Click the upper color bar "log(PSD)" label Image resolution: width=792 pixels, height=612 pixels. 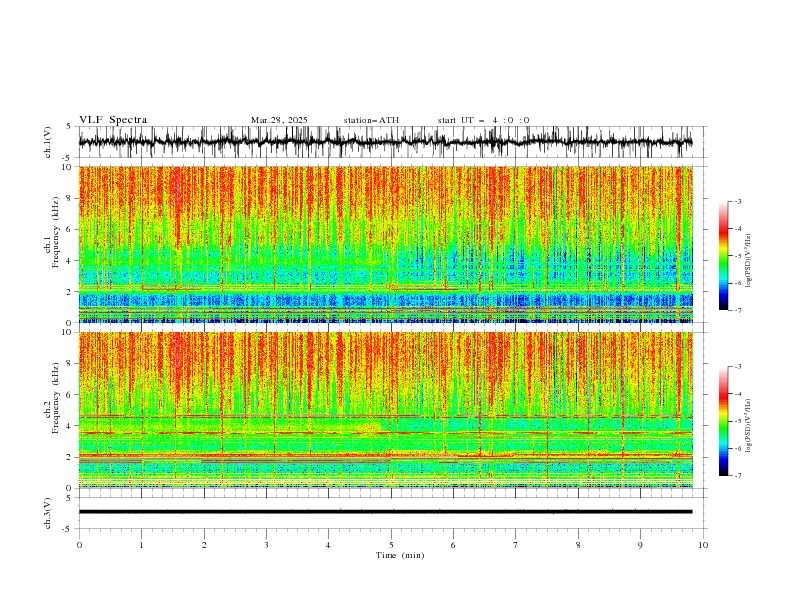[749, 261]
